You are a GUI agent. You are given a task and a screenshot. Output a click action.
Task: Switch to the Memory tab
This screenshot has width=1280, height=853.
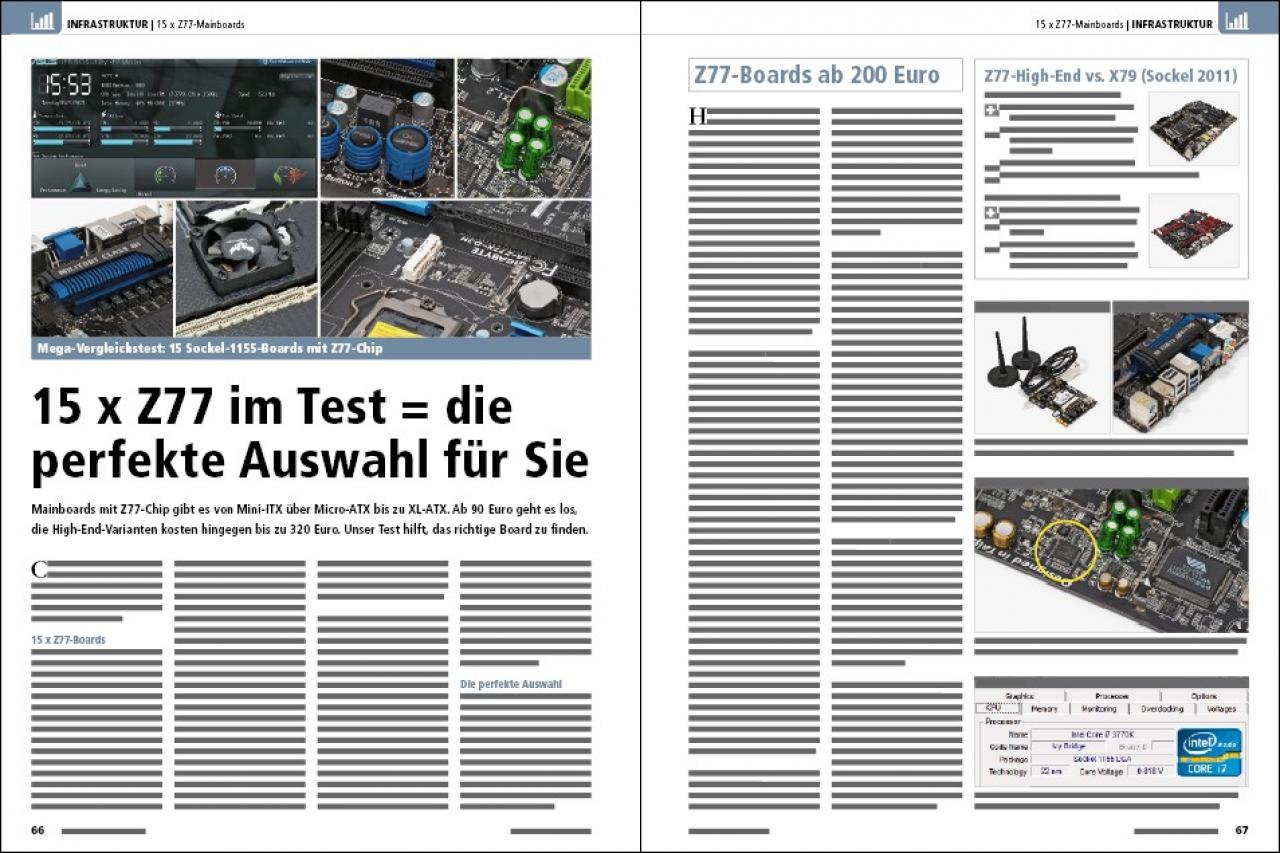[x=1043, y=709]
